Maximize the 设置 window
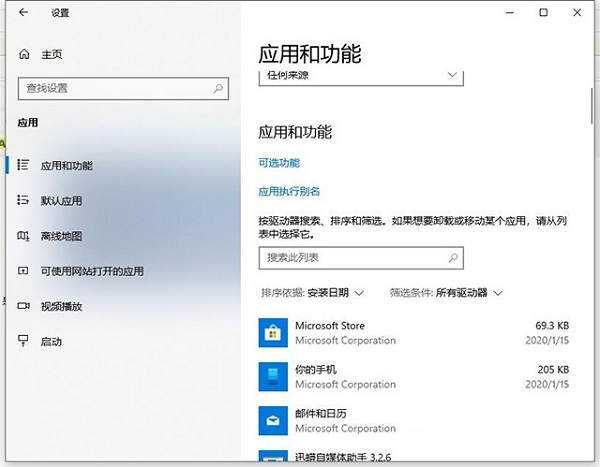Screen dimensions: 600x467 coord(543,12)
